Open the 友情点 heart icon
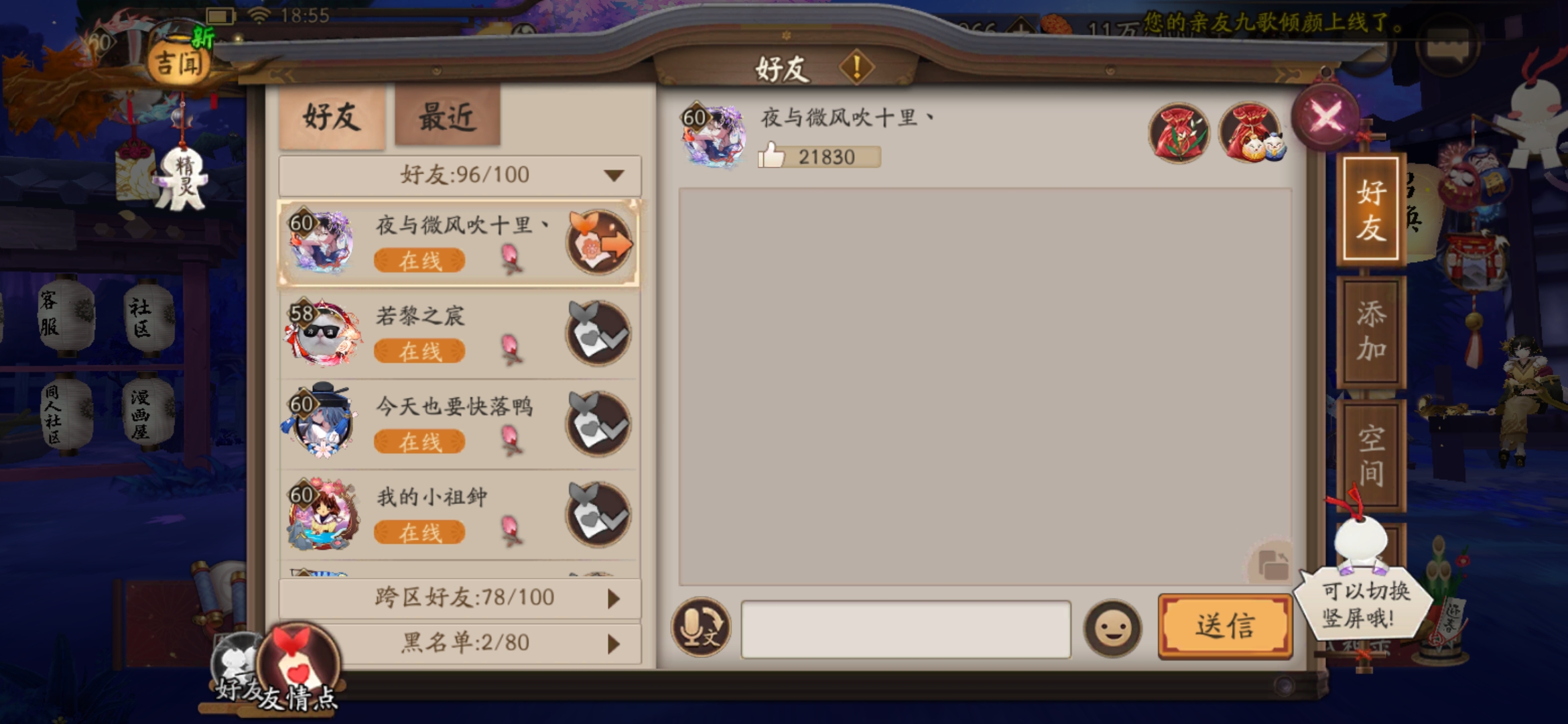1568x724 pixels. tap(298, 664)
